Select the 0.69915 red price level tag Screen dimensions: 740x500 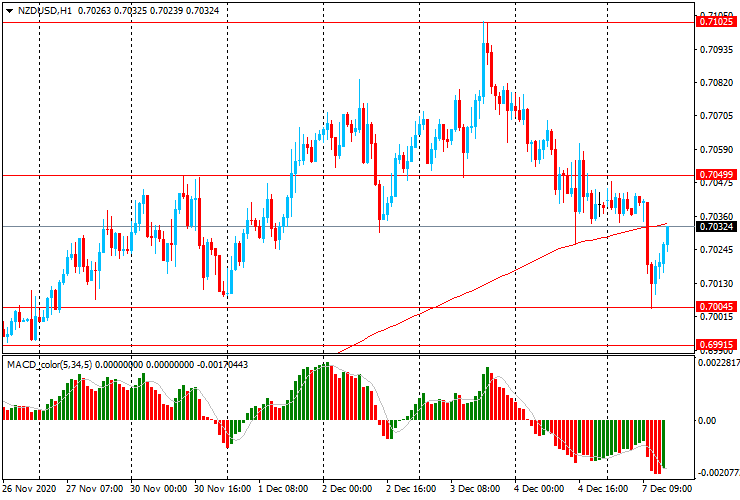coord(716,345)
